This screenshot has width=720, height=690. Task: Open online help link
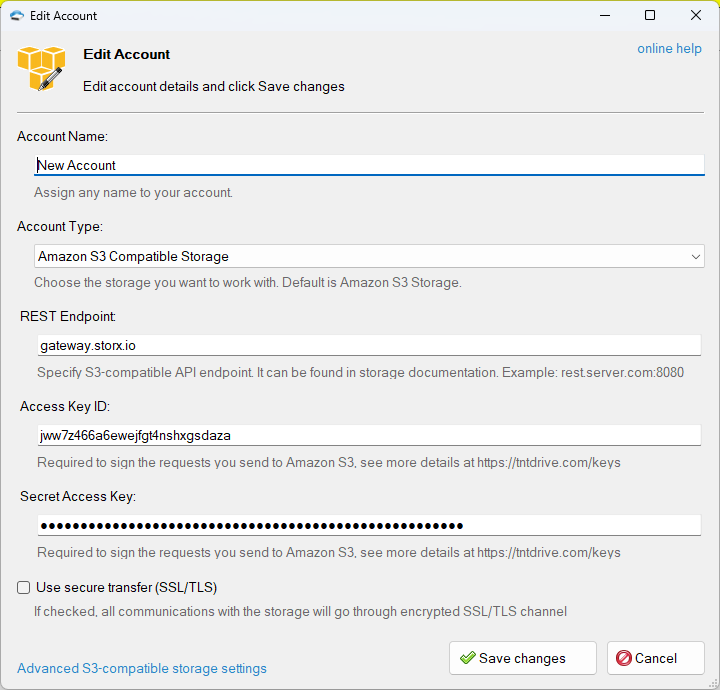[x=669, y=48]
